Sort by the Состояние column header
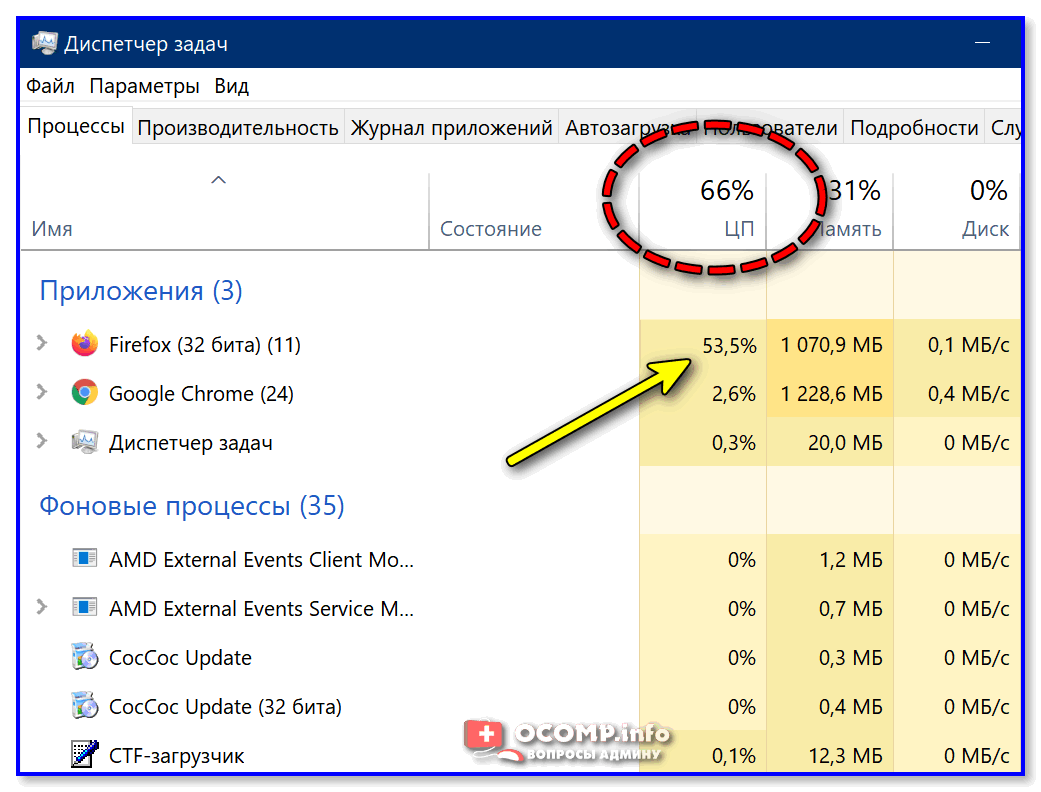Screen dimensions: 1041x792 coord(491,229)
